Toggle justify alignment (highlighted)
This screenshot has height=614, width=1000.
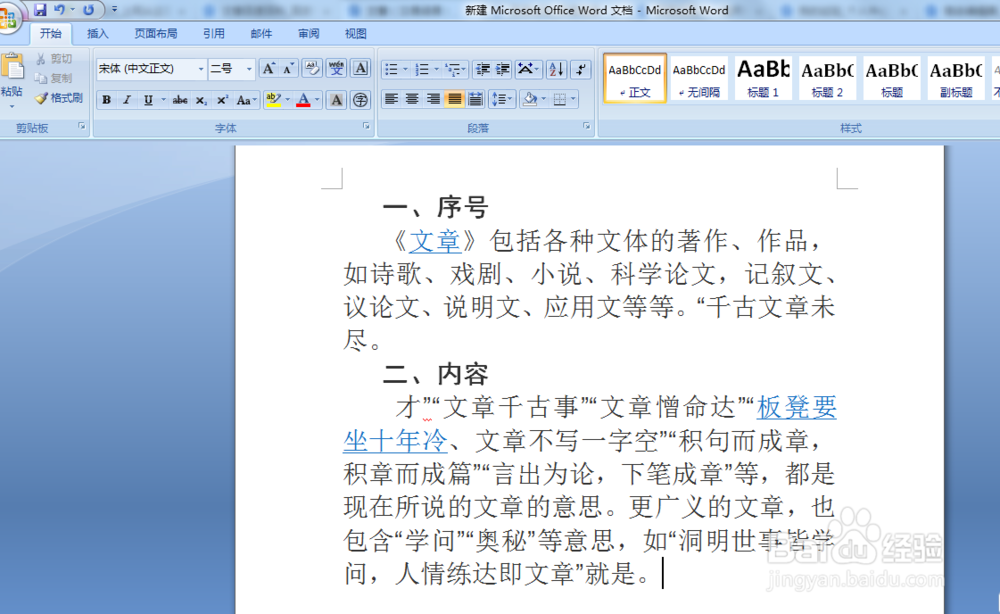click(454, 99)
